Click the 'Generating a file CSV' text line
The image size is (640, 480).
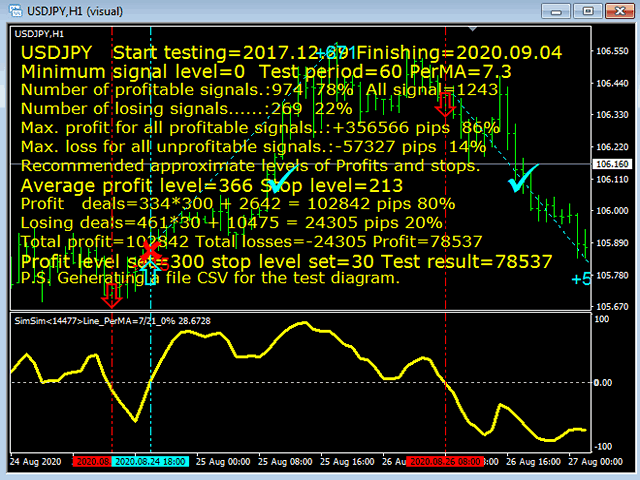(210, 278)
